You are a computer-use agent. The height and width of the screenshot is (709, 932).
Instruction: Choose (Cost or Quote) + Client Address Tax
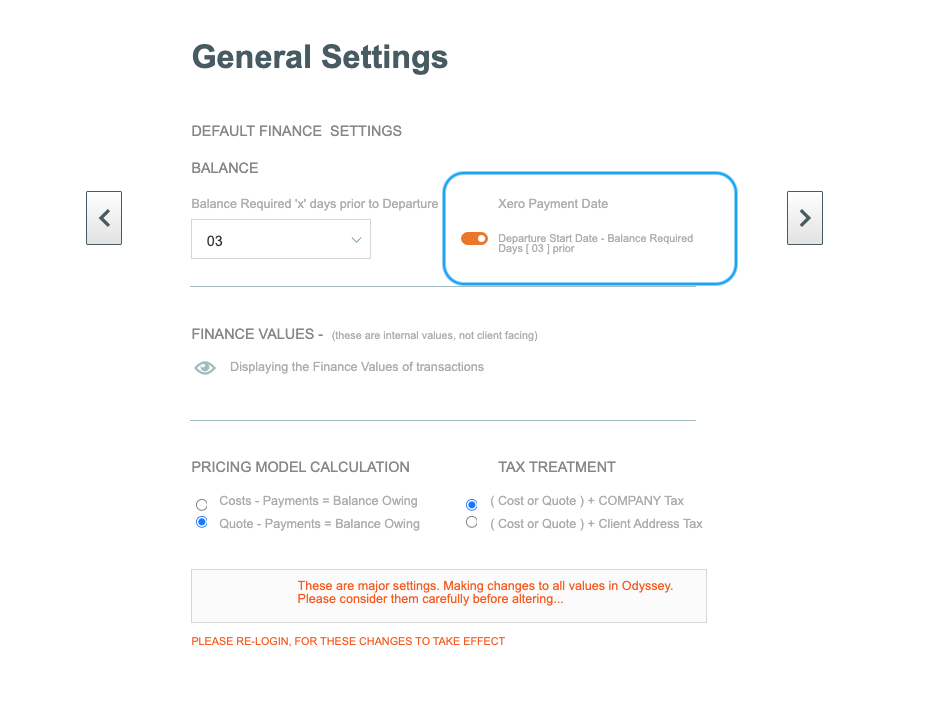tap(471, 522)
